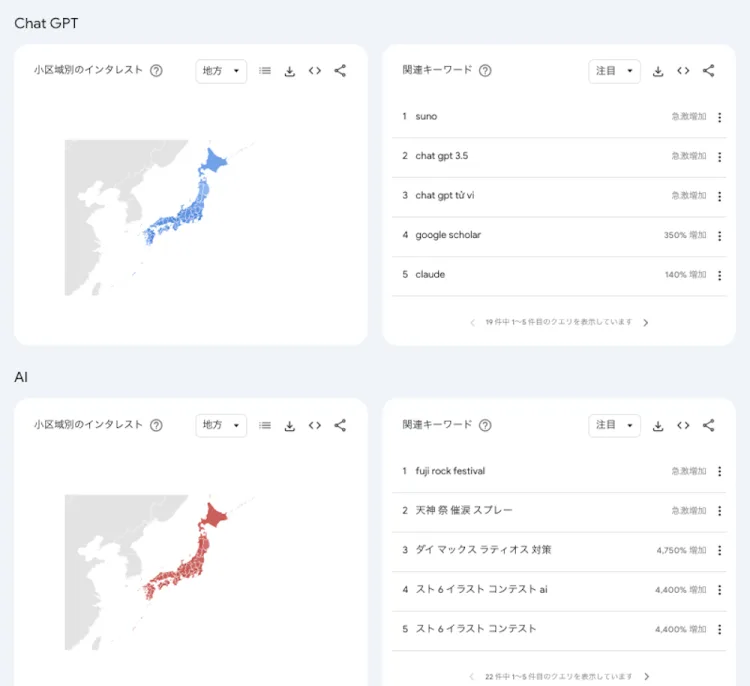
Task: Select the chat gpt tử vi keyword
Action: pos(445,195)
